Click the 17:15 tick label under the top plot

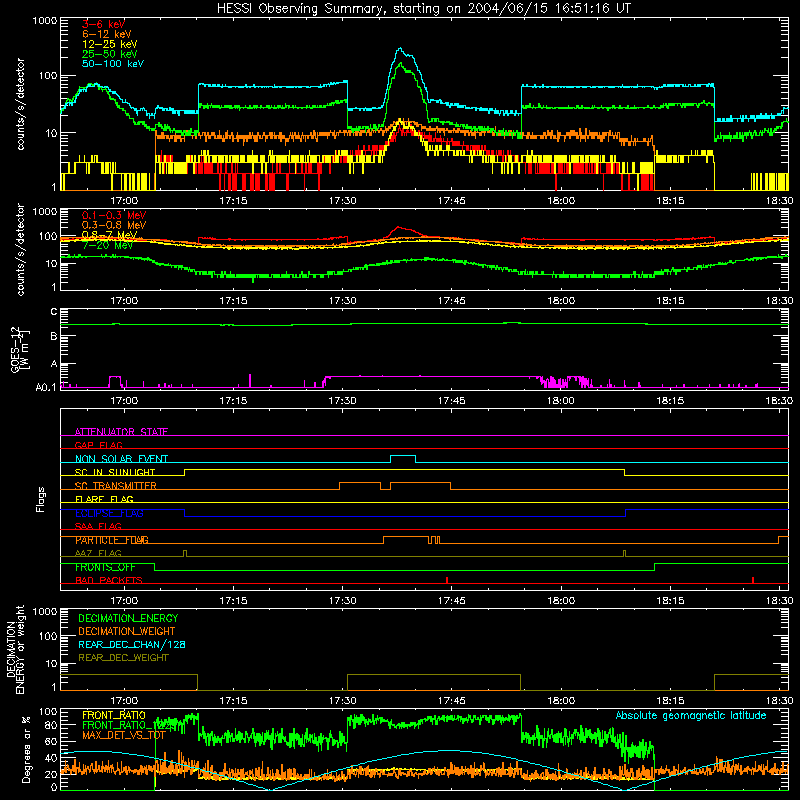(233, 201)
